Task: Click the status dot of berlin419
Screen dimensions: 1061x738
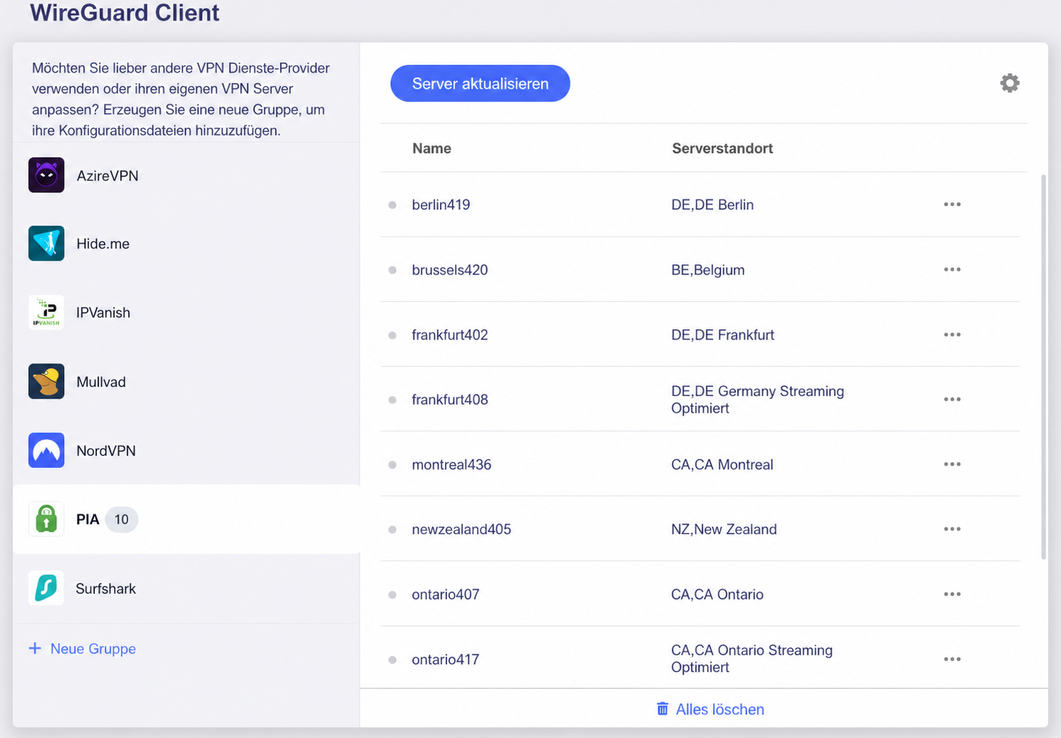Action: pyautogui.click(x=392, y=205)
